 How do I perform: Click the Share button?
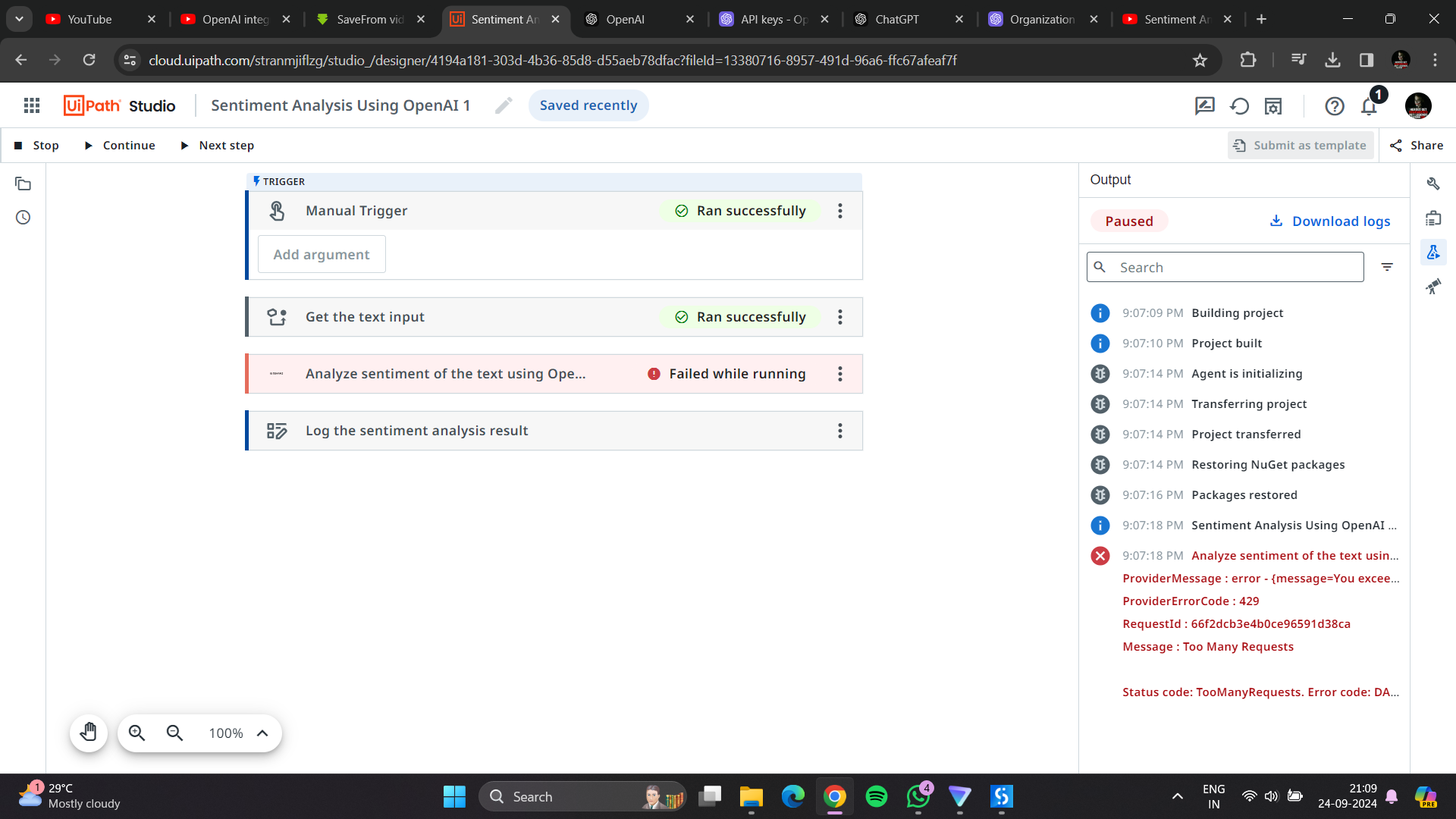tap(1417, 146)
